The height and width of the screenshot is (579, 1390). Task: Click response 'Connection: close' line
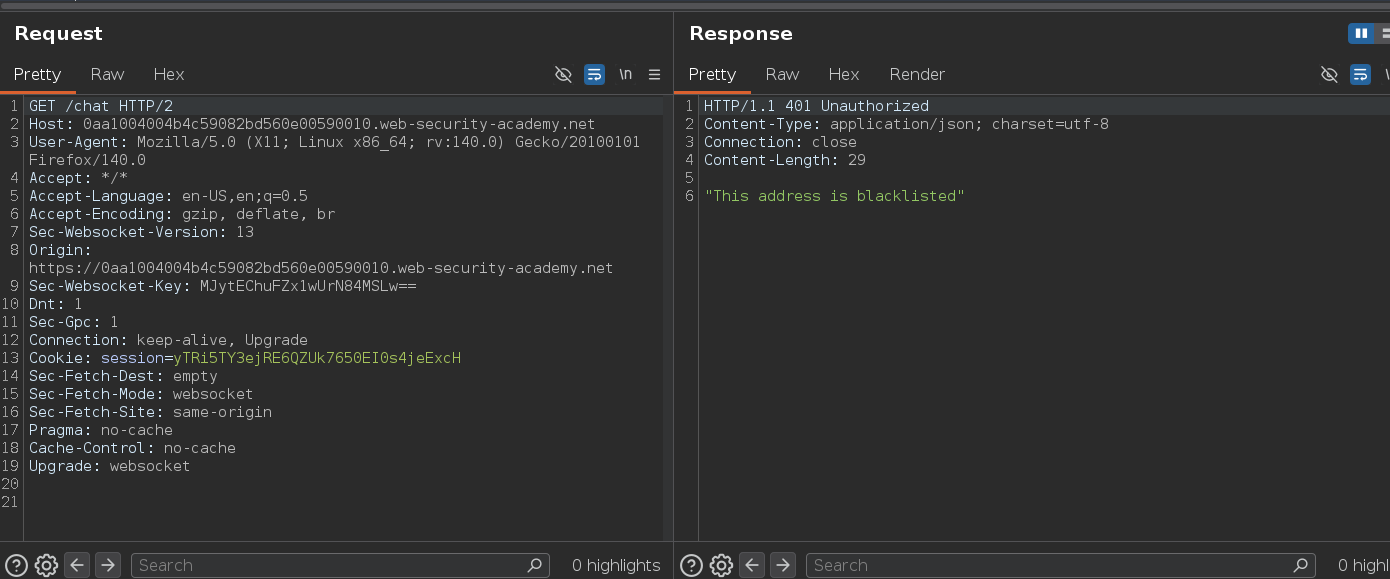pyautogui.click(x=780, y=142)
